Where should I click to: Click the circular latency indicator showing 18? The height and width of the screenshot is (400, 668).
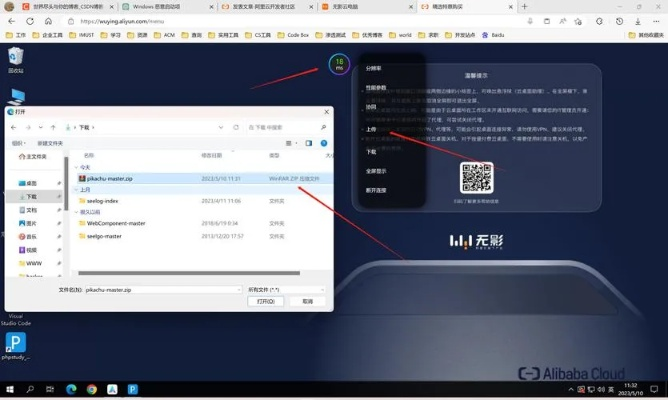339,65
